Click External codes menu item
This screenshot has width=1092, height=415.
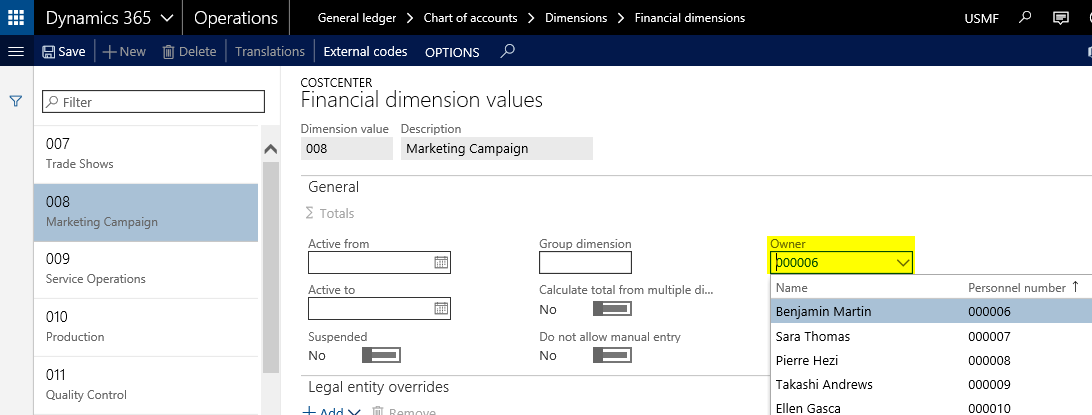(x=365, y=52)
